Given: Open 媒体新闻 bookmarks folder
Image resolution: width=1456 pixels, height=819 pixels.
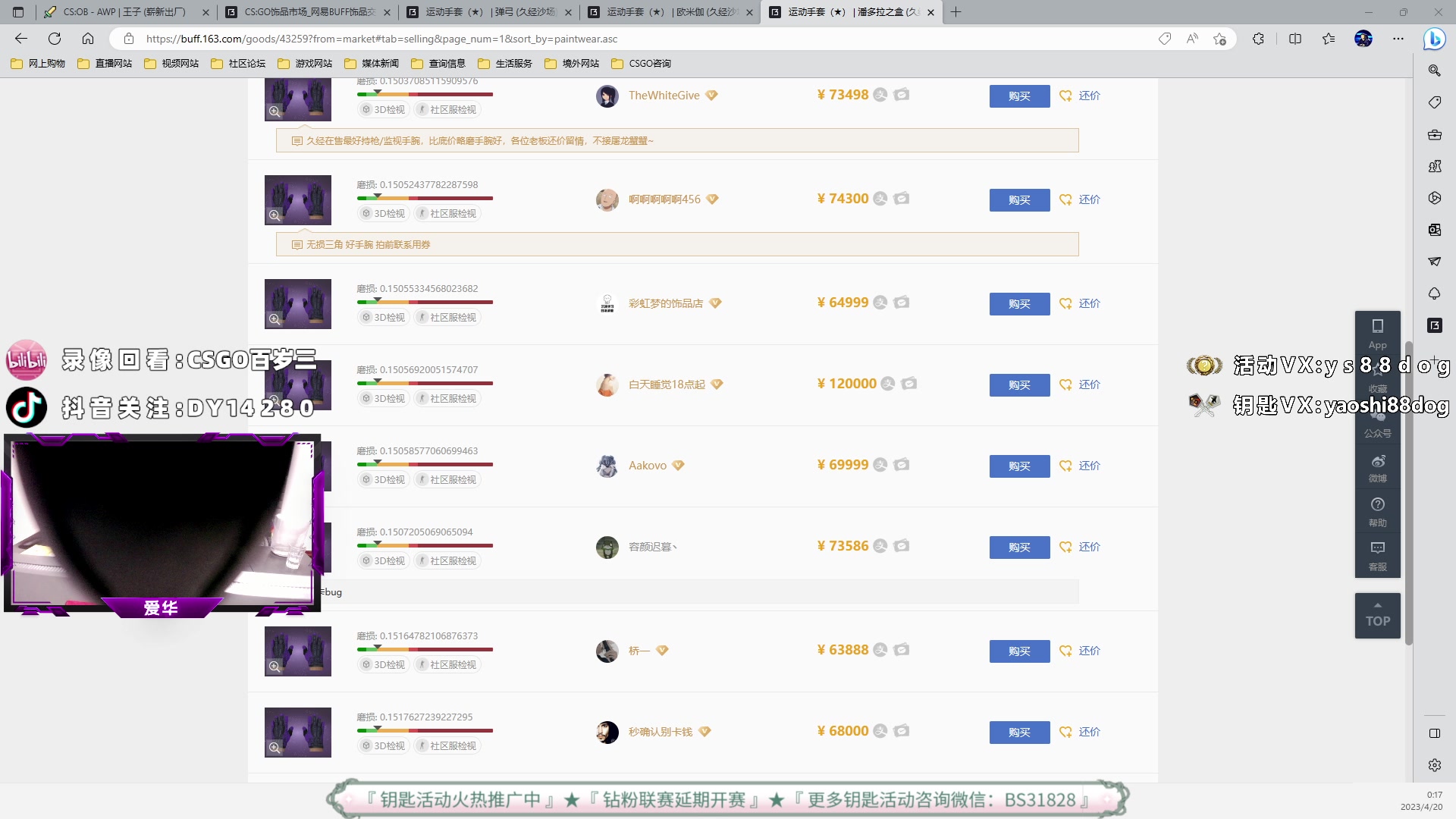Looking at the screenshot, I should (372, 64).
